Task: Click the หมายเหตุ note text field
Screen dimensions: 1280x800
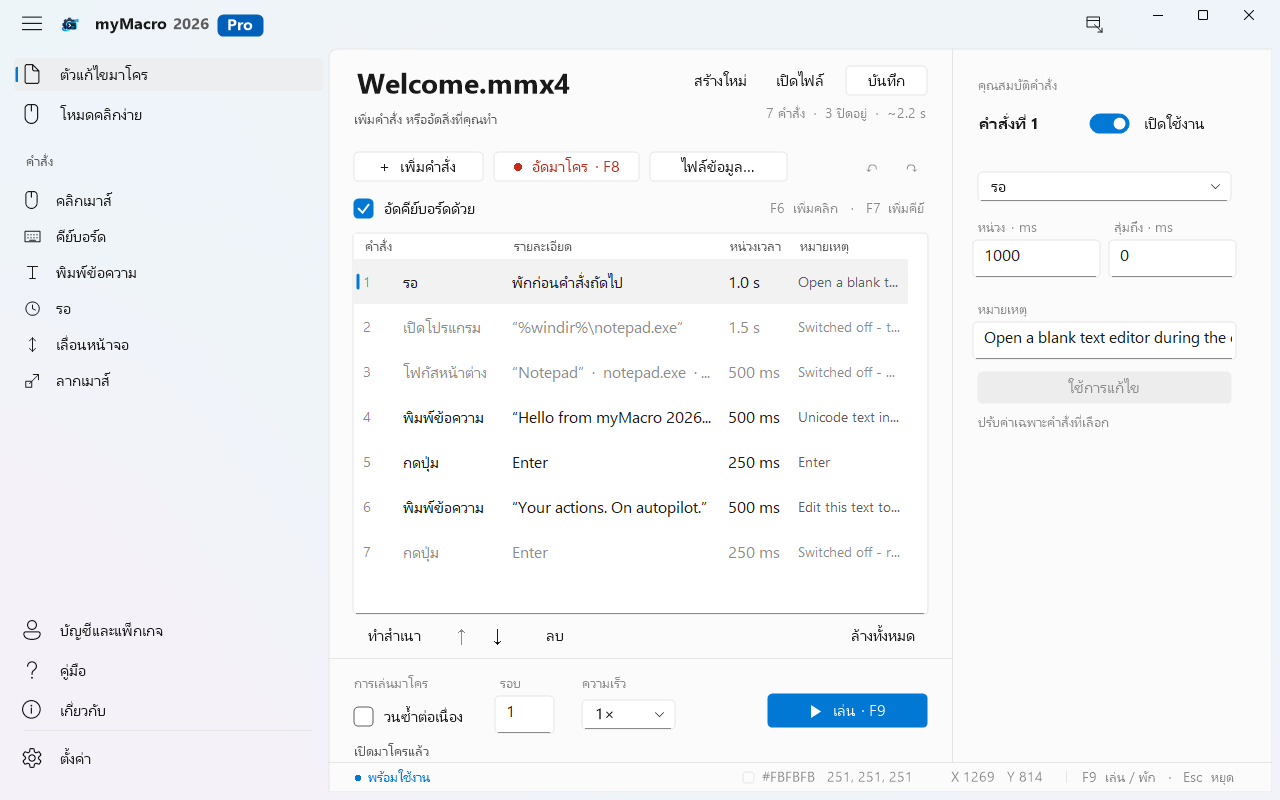Action: pos(1105,339)
